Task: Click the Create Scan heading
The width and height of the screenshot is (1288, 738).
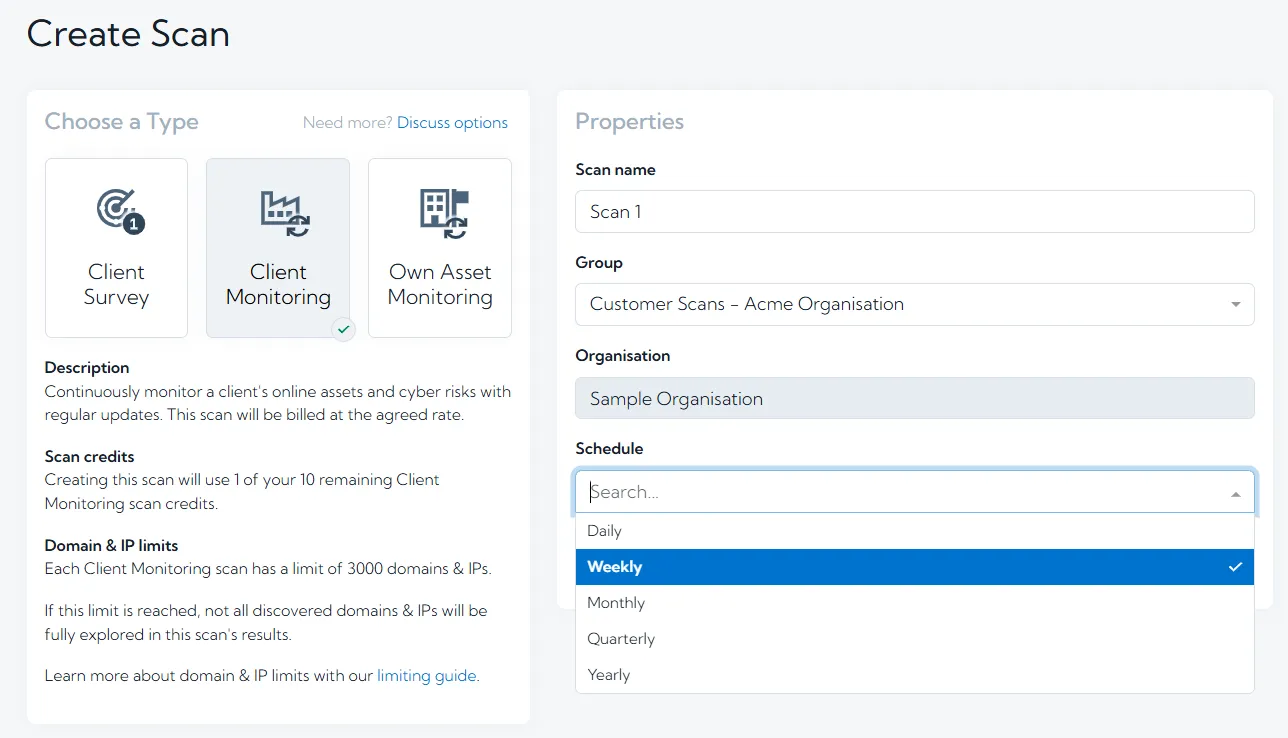Action: [128, 34]
